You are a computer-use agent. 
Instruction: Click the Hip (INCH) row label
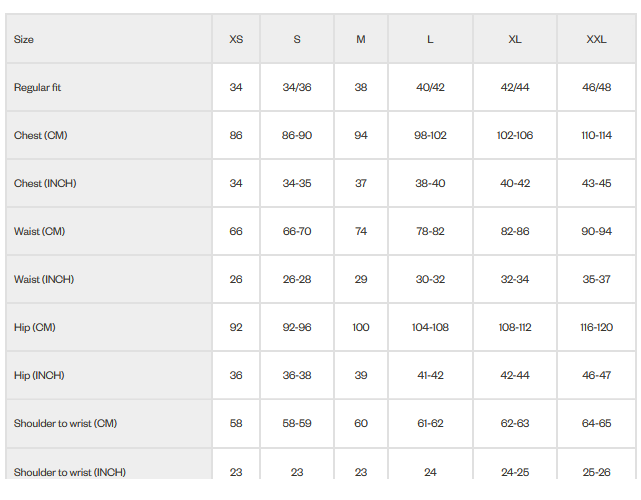pyautogui.click(x=39, y=375)
